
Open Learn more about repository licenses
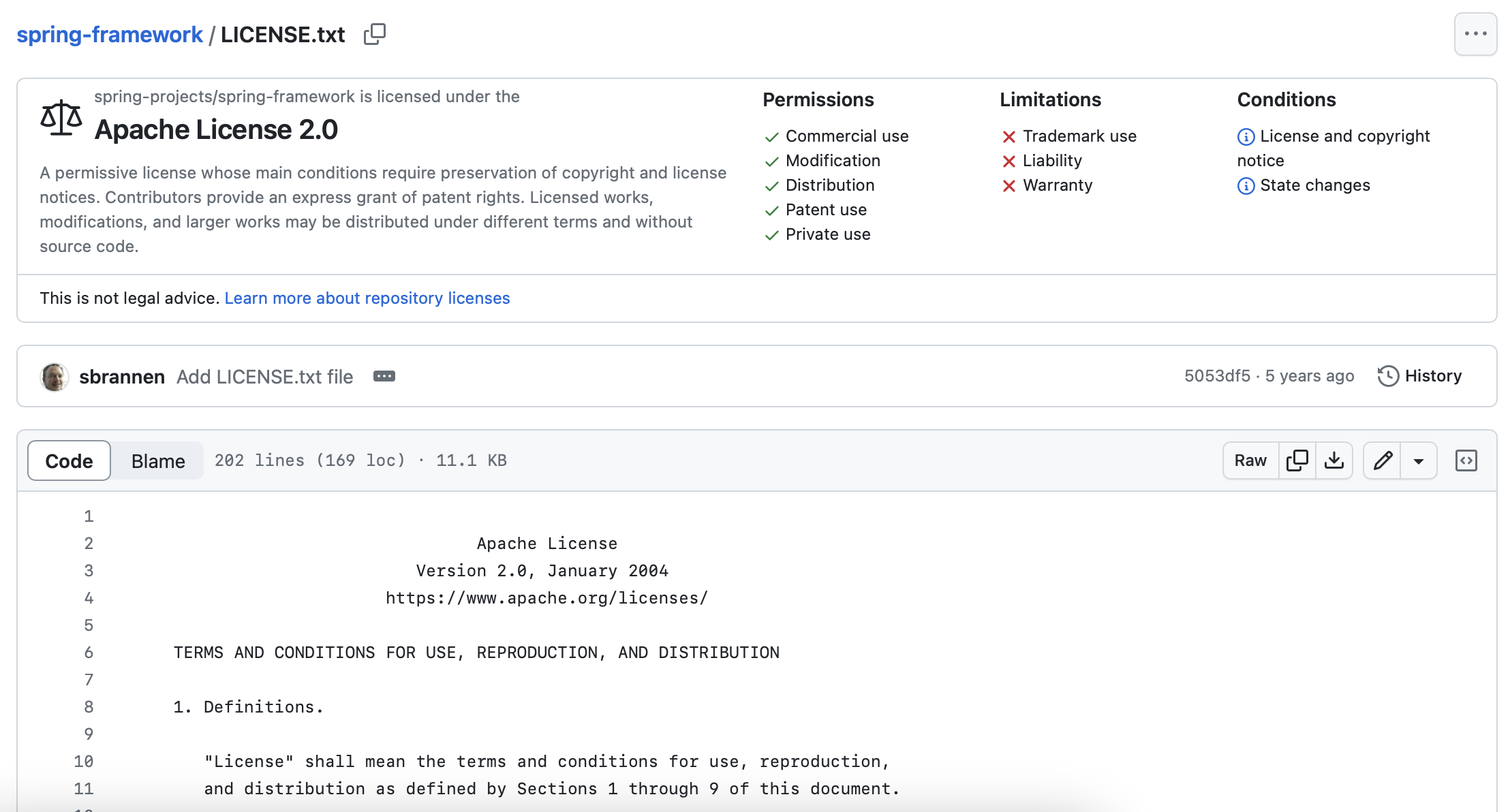pos(367,298)
